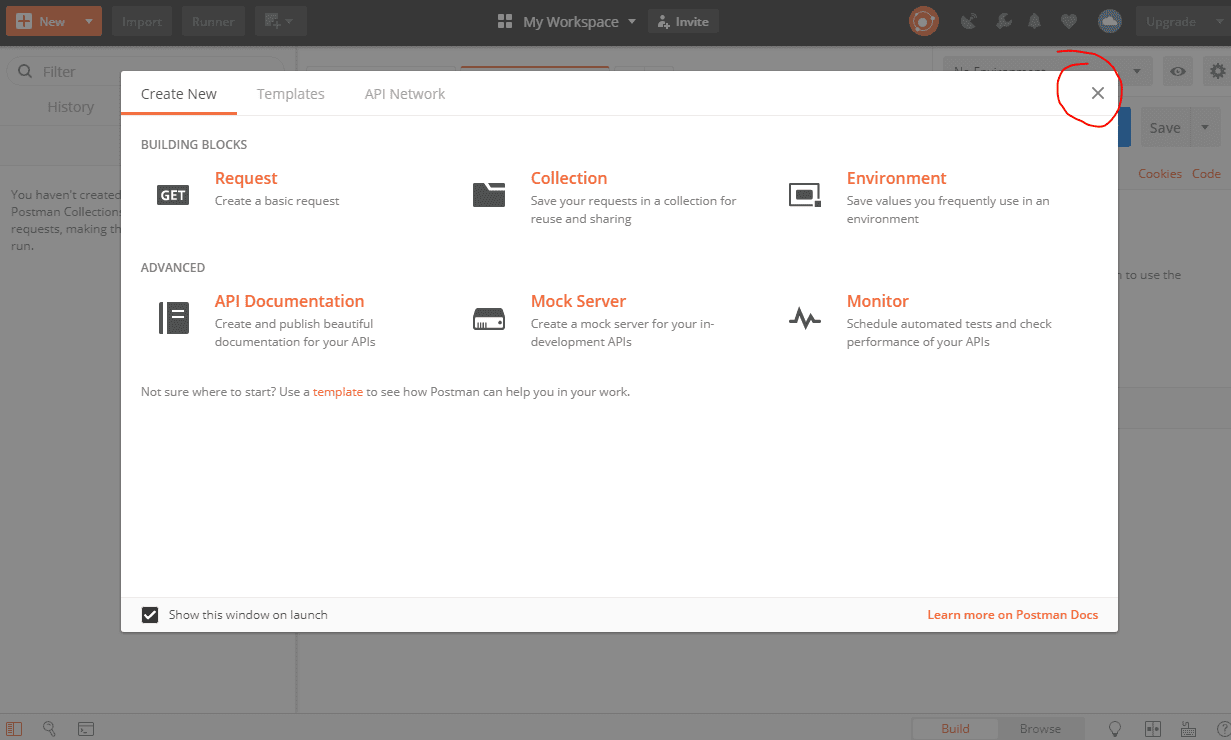The image size is (1231, 740).
Task: Click the Import button
Action: pos(141,21)
